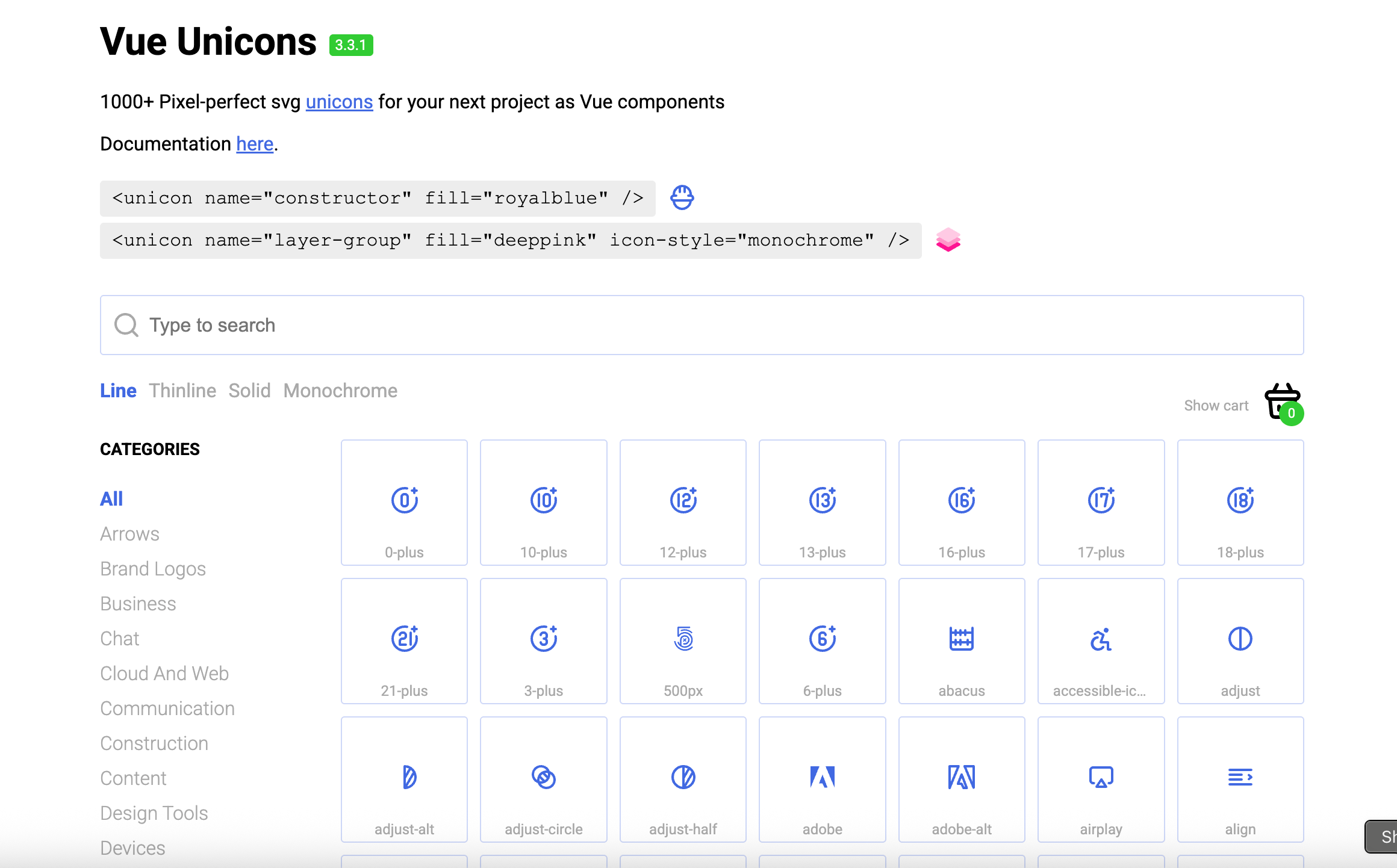Choose the 13-plus icon
1397x868 pixels.
pyautogui.click(x=822, y=503)
